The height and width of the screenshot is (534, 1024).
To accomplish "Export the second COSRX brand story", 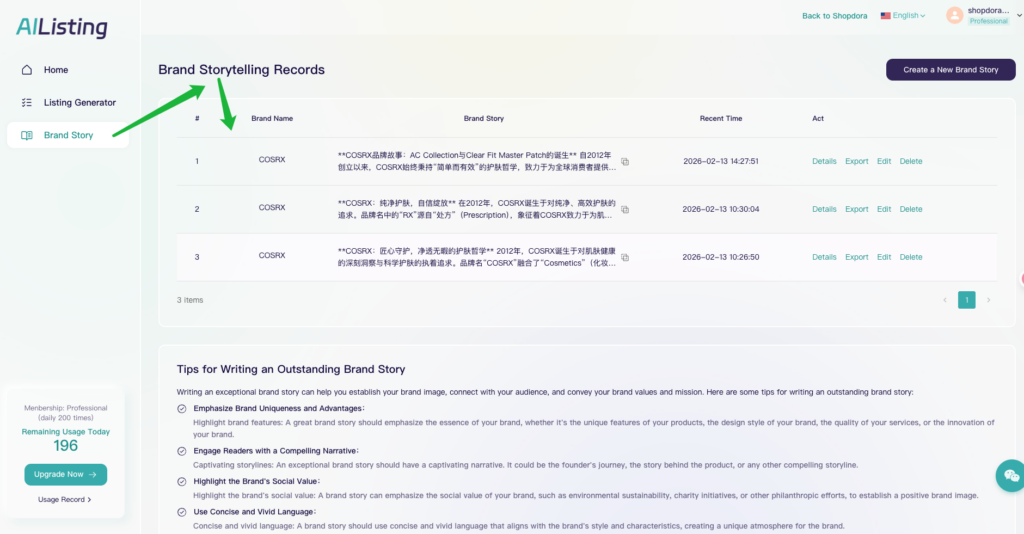I will (856, 210).
